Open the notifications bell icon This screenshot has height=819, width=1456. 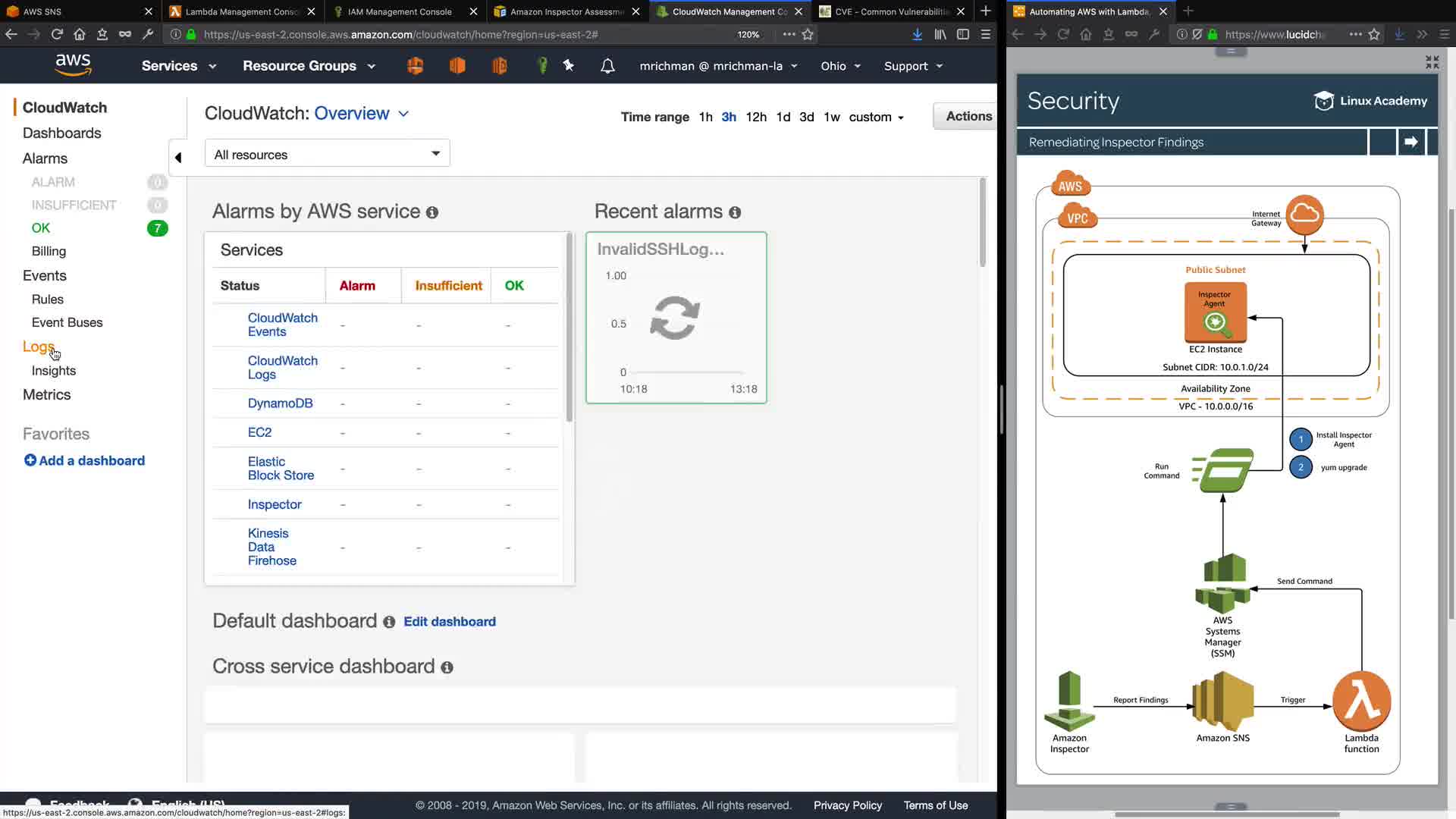click(x=607, y=66)
